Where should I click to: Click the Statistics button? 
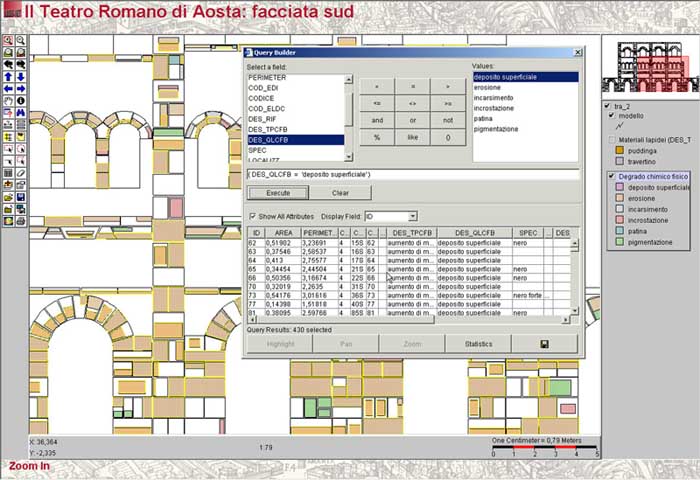click(477, 343)
